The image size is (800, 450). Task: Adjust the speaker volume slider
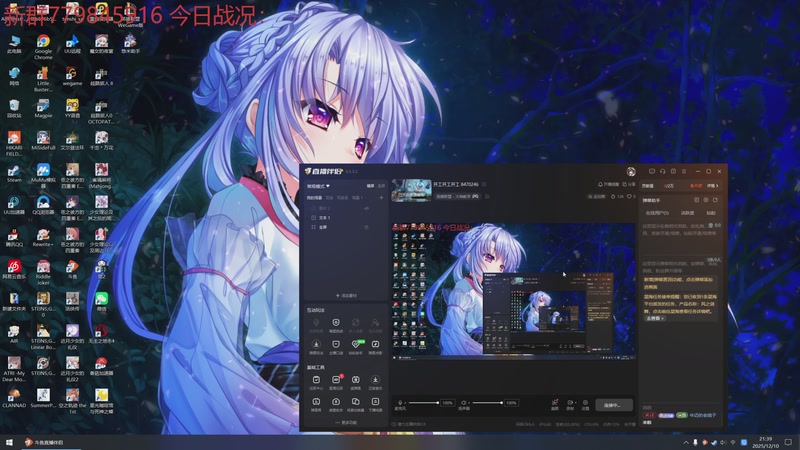(x=487, y=403)
